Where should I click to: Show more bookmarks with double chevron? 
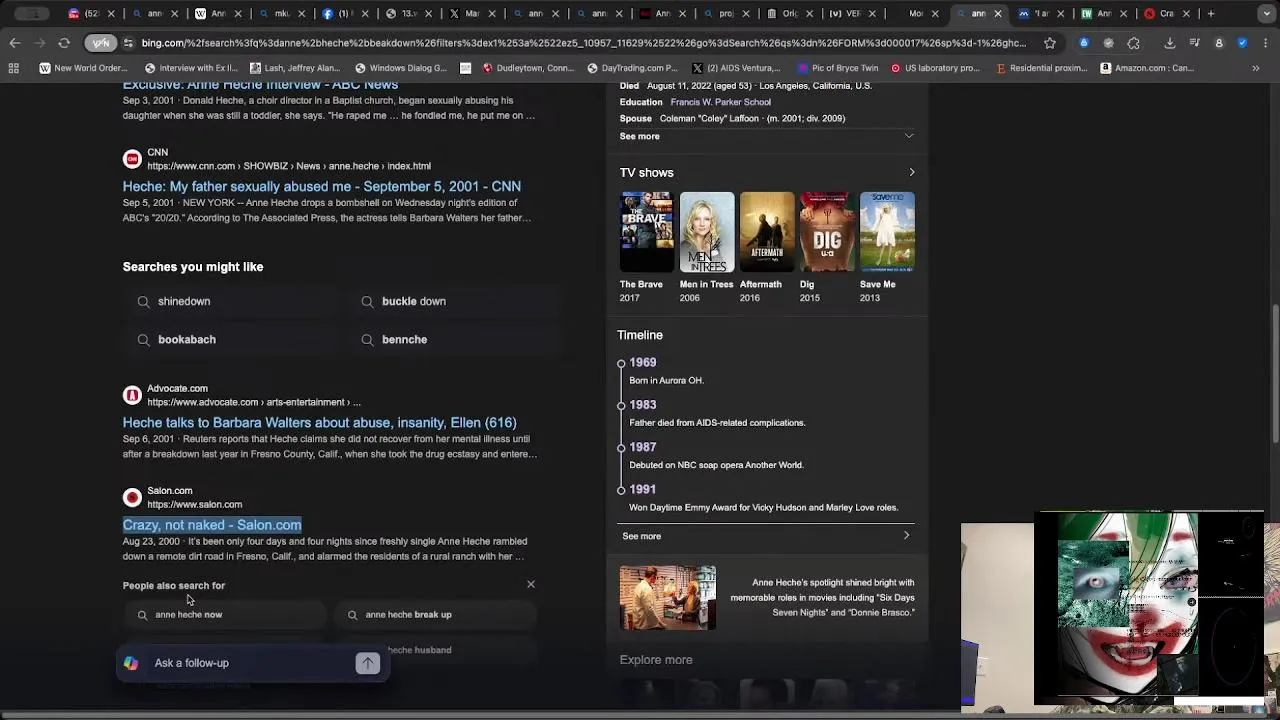(1255, 68)
